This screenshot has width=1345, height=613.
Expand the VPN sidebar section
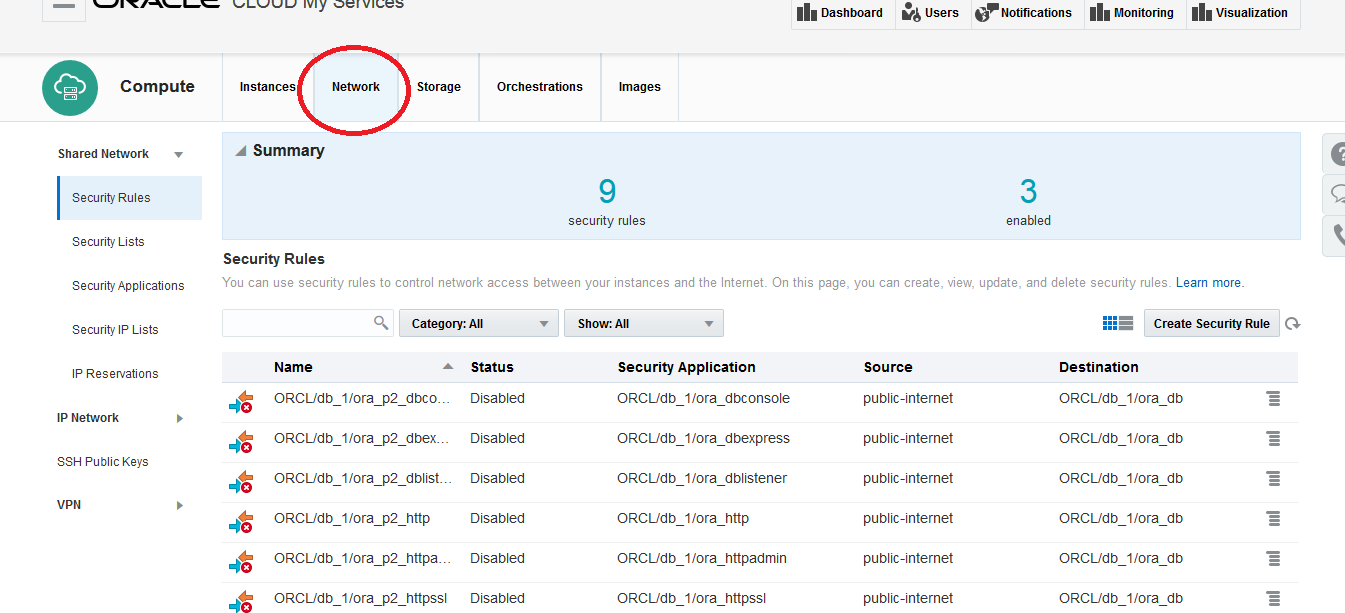[x=180, y=506]
